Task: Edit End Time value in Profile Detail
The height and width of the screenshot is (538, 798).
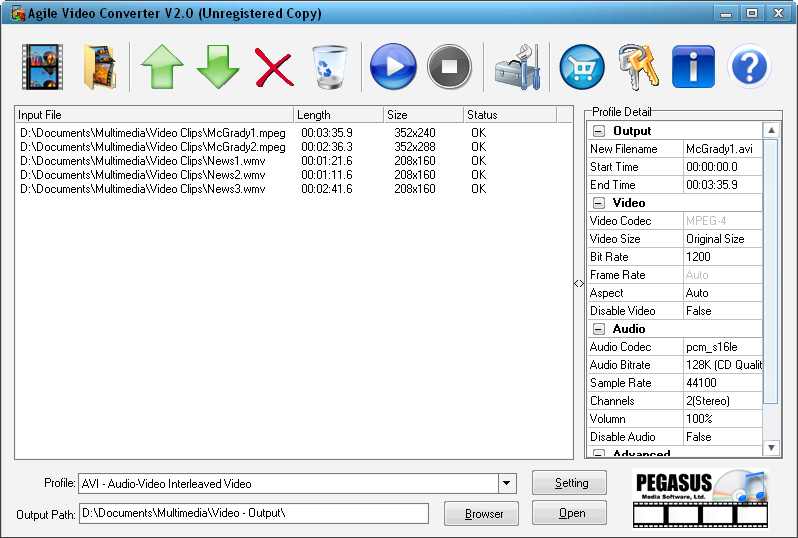Action: click(723, 185)
